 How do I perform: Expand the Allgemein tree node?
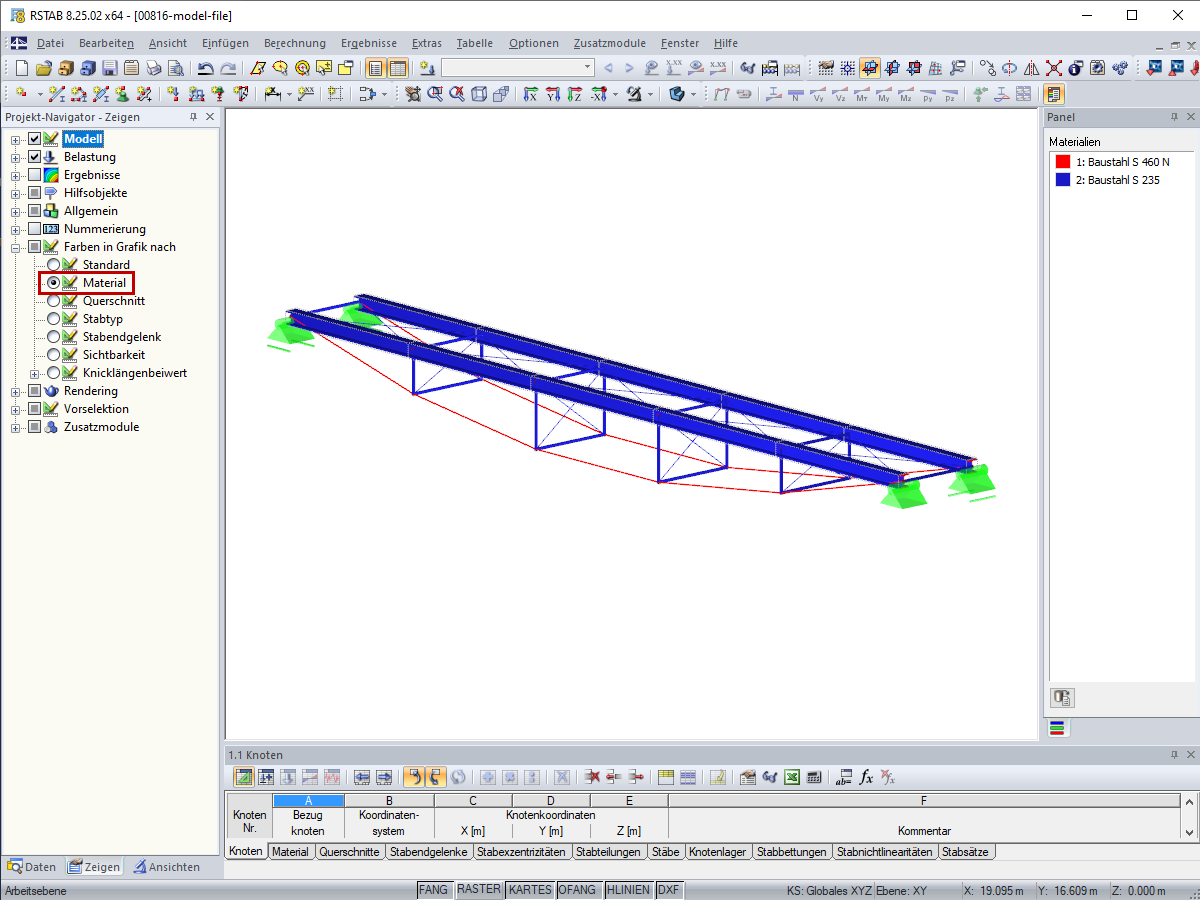tap(16, 211)
